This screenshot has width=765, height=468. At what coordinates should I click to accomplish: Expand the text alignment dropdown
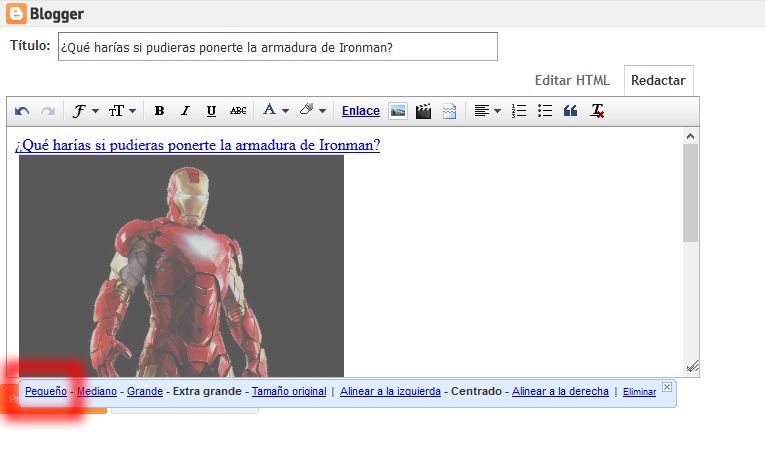point(487,111)
